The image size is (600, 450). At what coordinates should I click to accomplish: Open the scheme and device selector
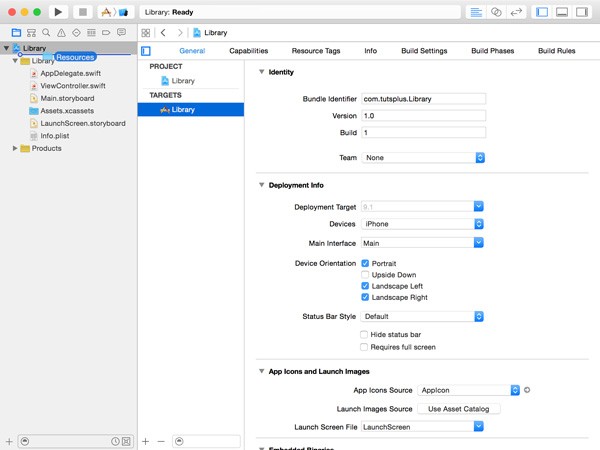coord(115,12)
